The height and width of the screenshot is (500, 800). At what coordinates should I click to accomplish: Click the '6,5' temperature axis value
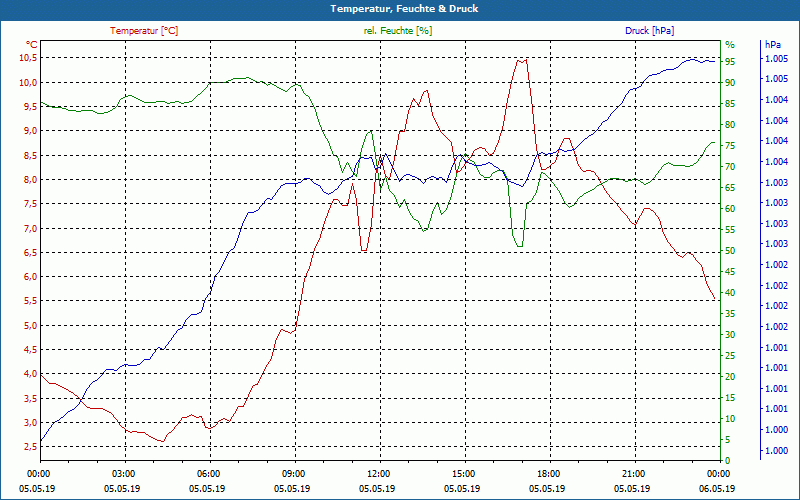click(30, 253)
